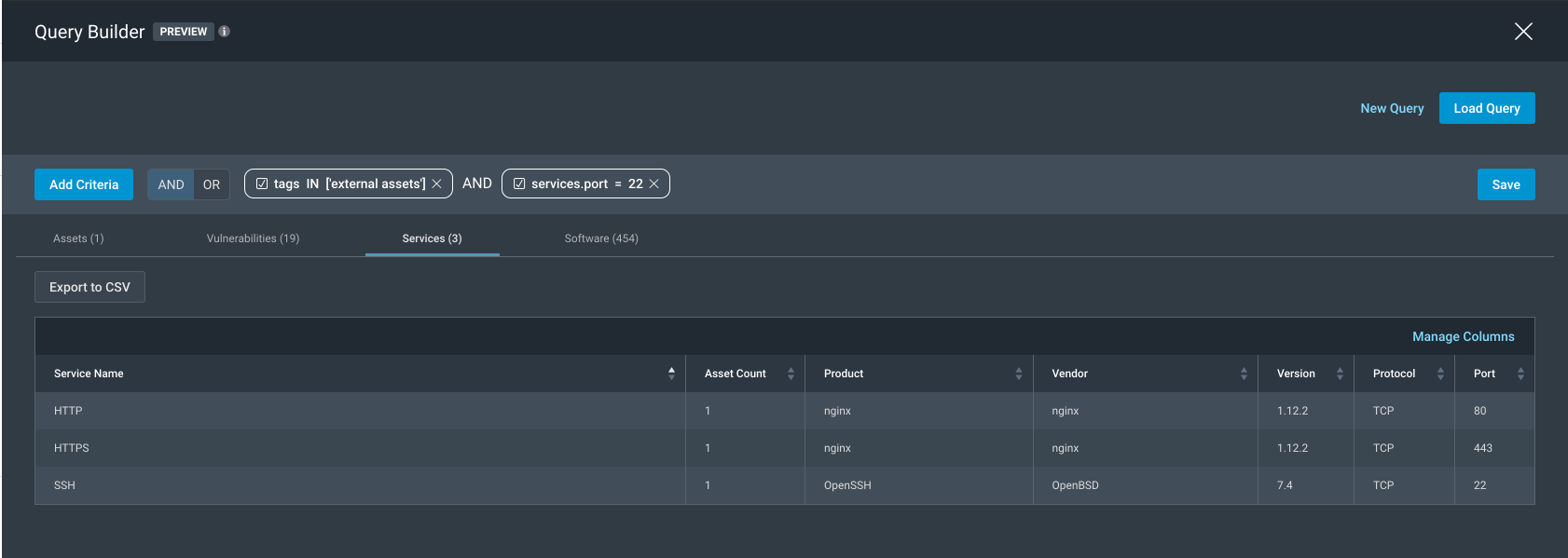Switch to the Software (454) tab
The width and height of the screenshot is (1568, 558).
pos(601,238)
